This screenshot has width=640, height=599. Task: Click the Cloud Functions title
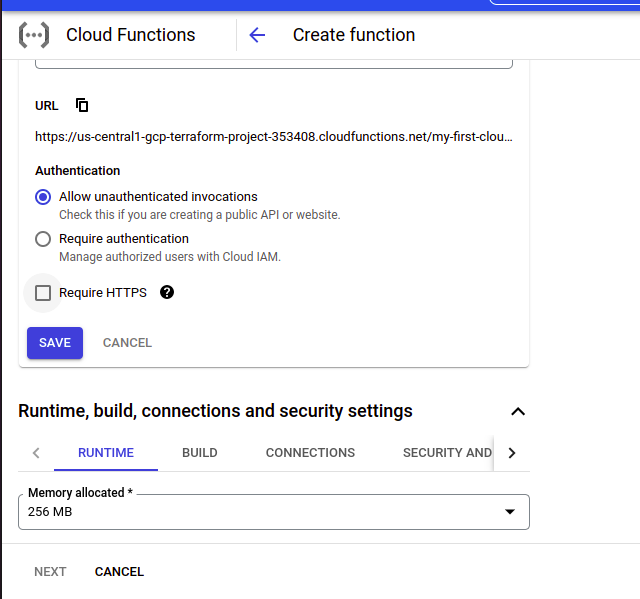131,35
